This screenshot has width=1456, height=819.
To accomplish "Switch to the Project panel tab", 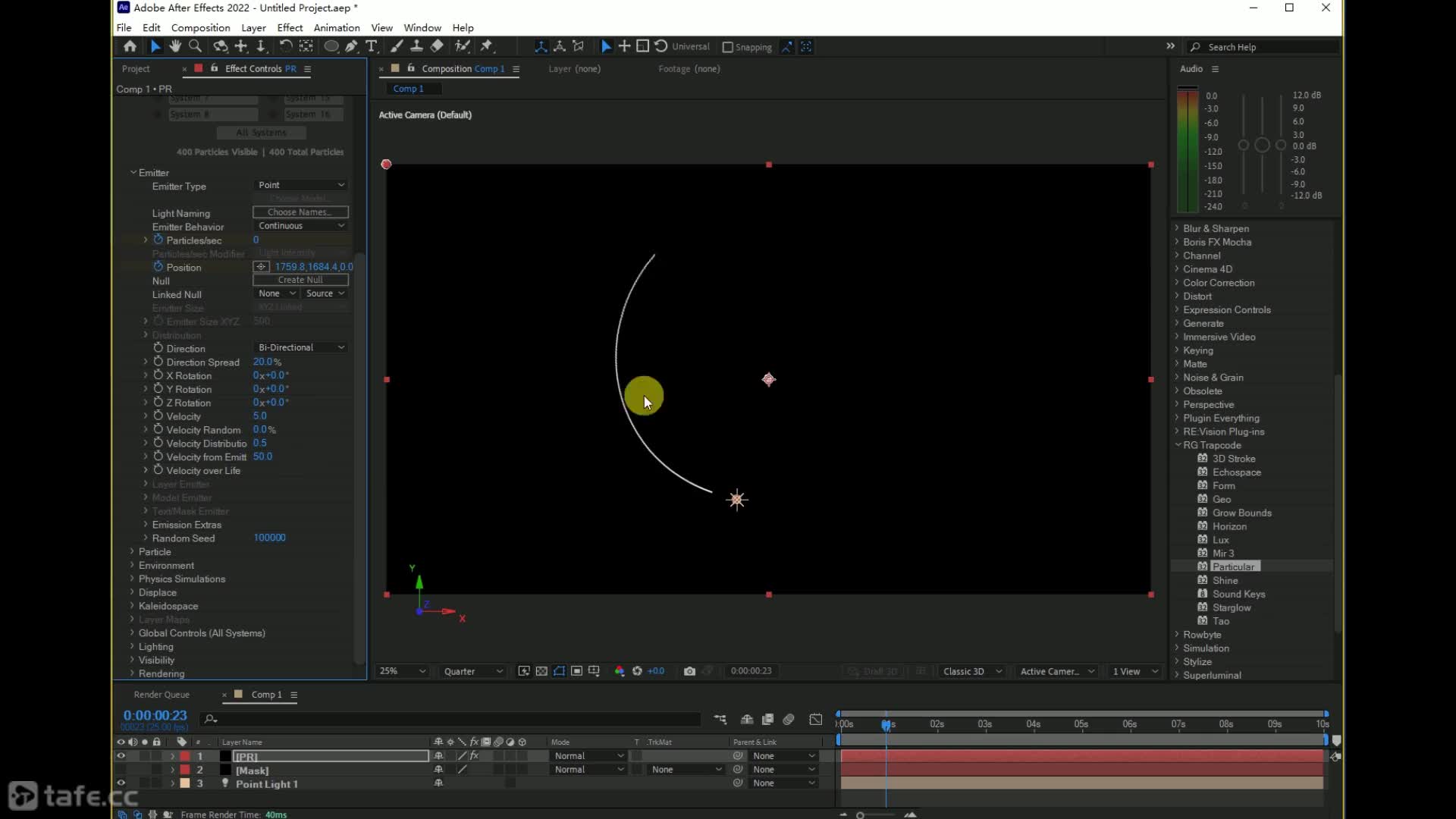I will tap(136, 69).
